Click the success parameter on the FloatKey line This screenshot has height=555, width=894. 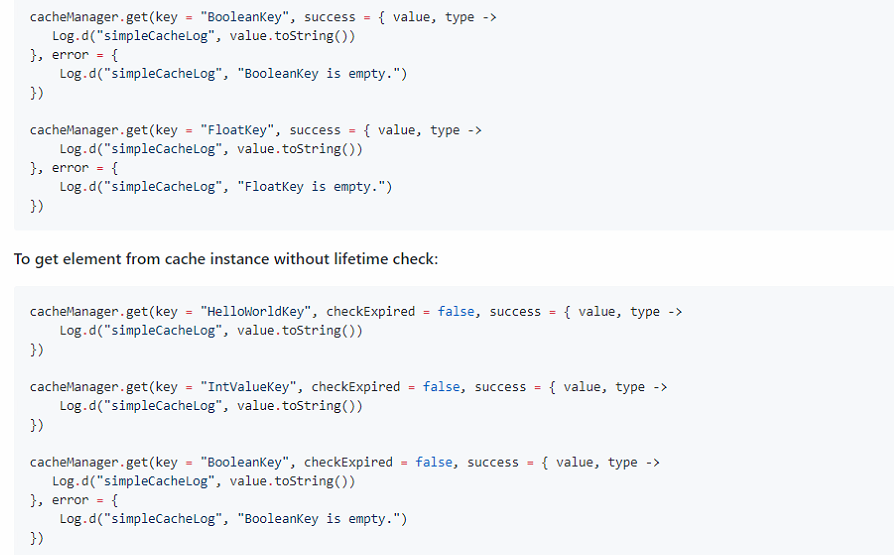pos(315,130)
